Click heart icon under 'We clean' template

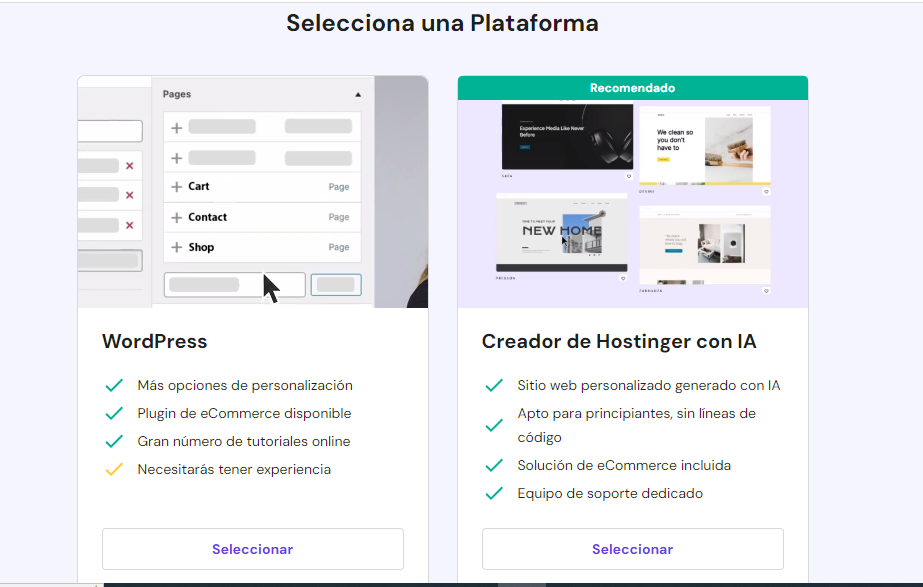[x=766, y=191]
